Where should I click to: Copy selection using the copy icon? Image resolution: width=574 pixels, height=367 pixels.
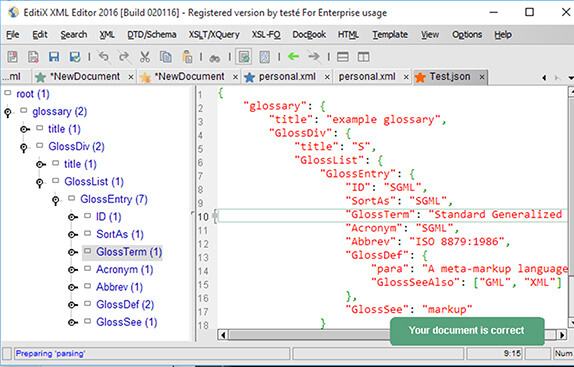166,57
